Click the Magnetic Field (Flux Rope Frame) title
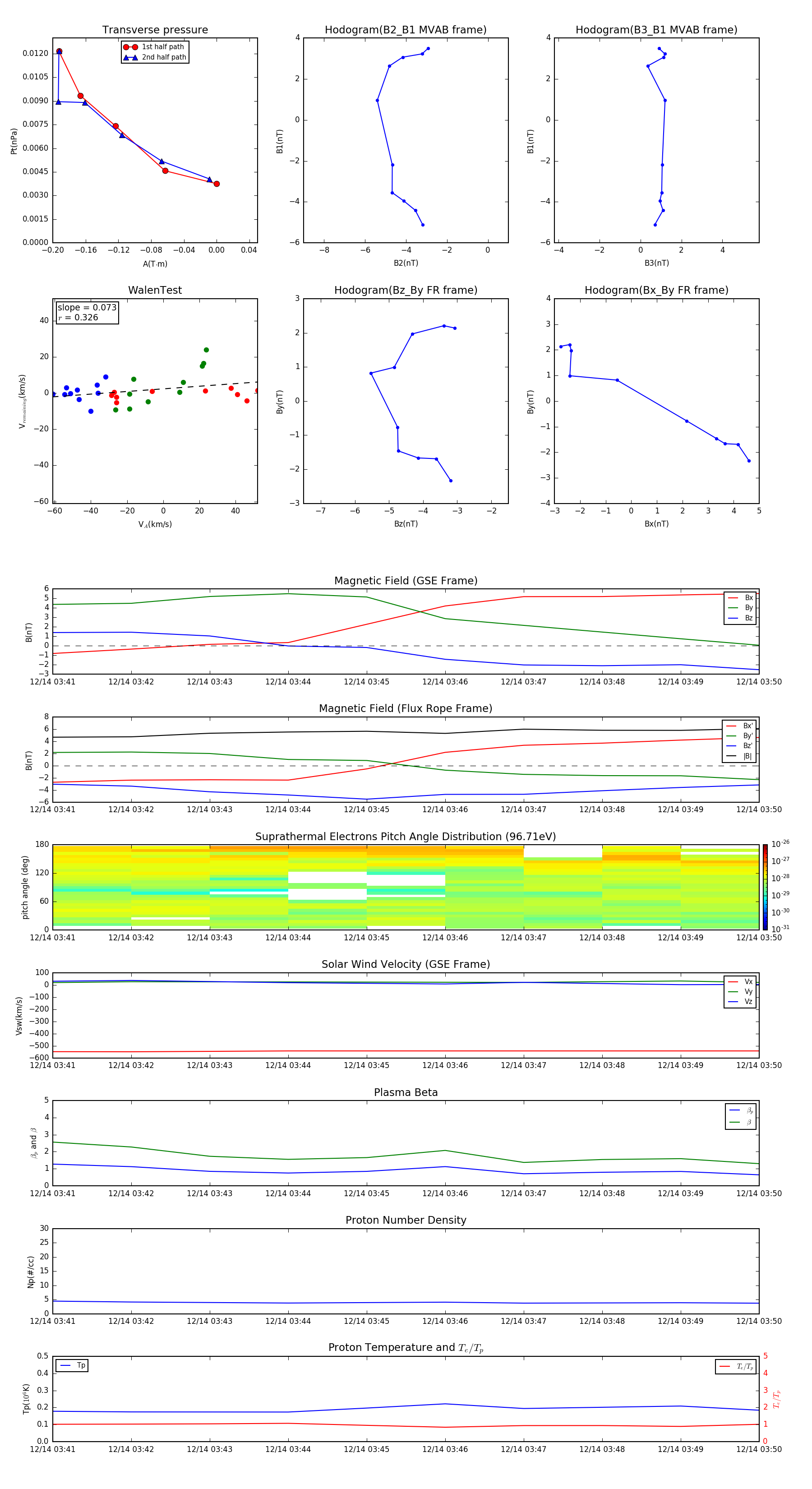 point(406,709)
